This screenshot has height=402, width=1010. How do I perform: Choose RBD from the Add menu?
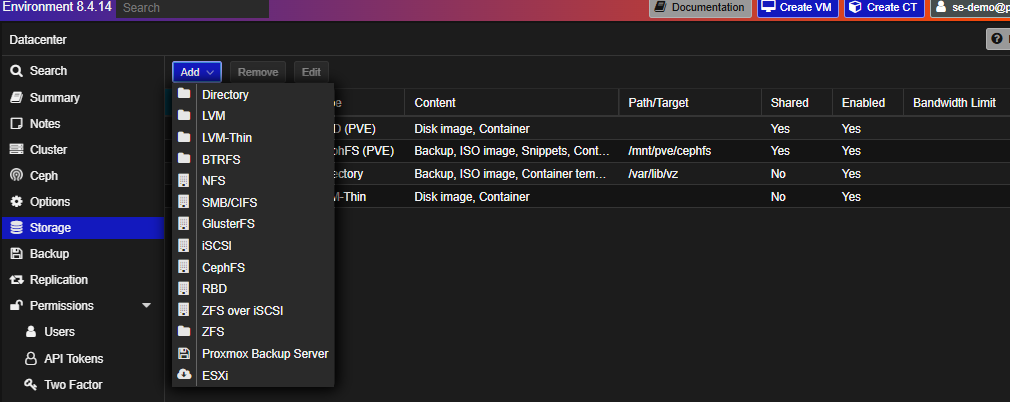click(x=252, y=289)
